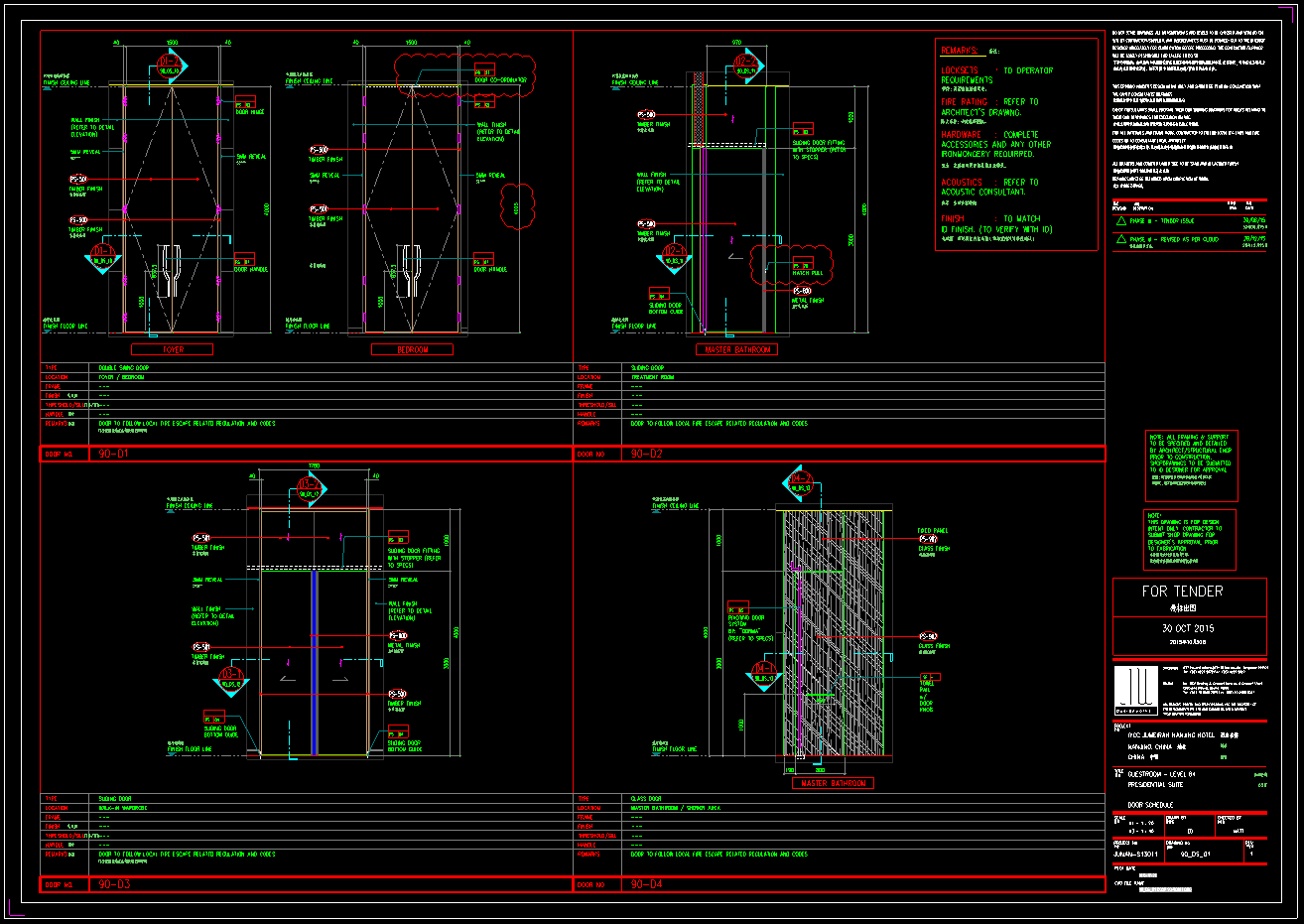Select the REVISED AS PER CLOUD revision row
1304x924 pixels.
[1190, 240]
